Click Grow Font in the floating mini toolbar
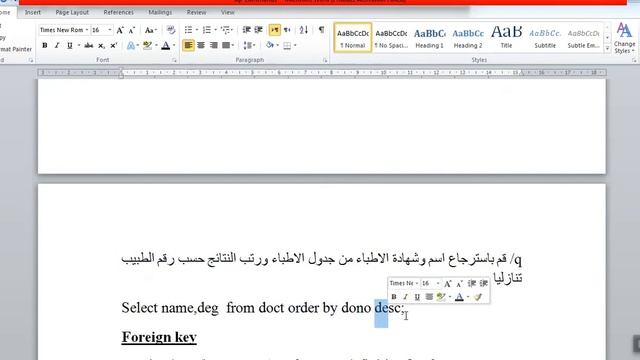Screen dimensions: 640x360 tap(447, 283)
